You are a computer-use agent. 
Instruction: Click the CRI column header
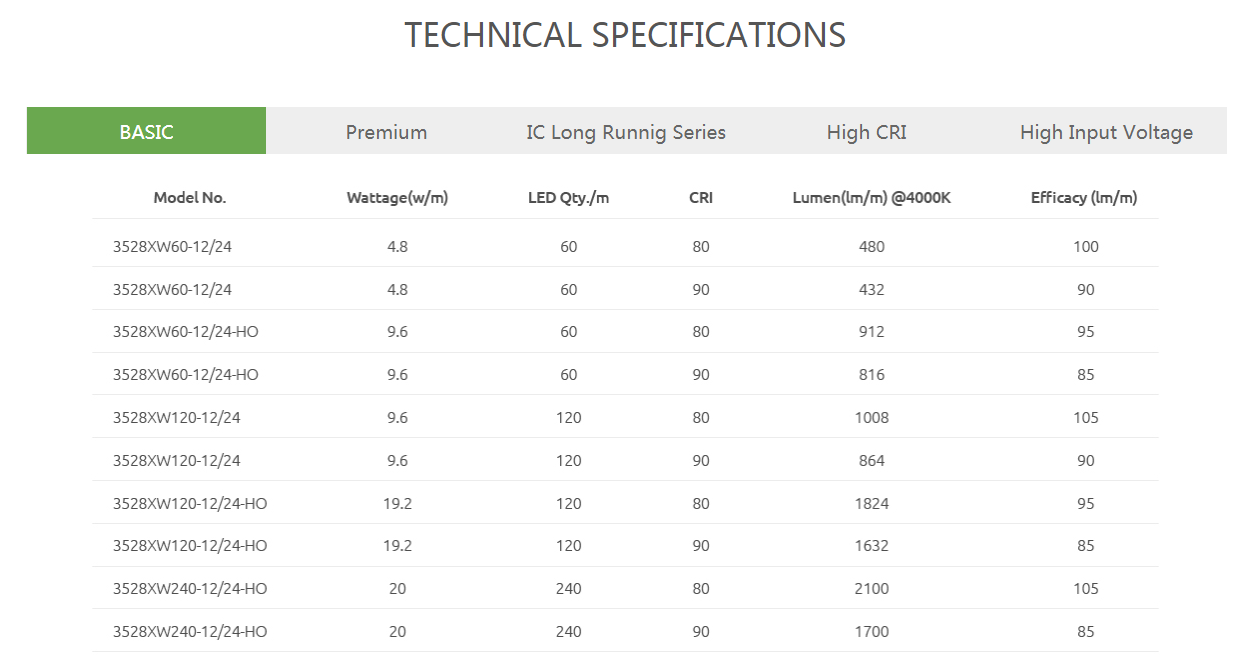[x=701, y=198]
